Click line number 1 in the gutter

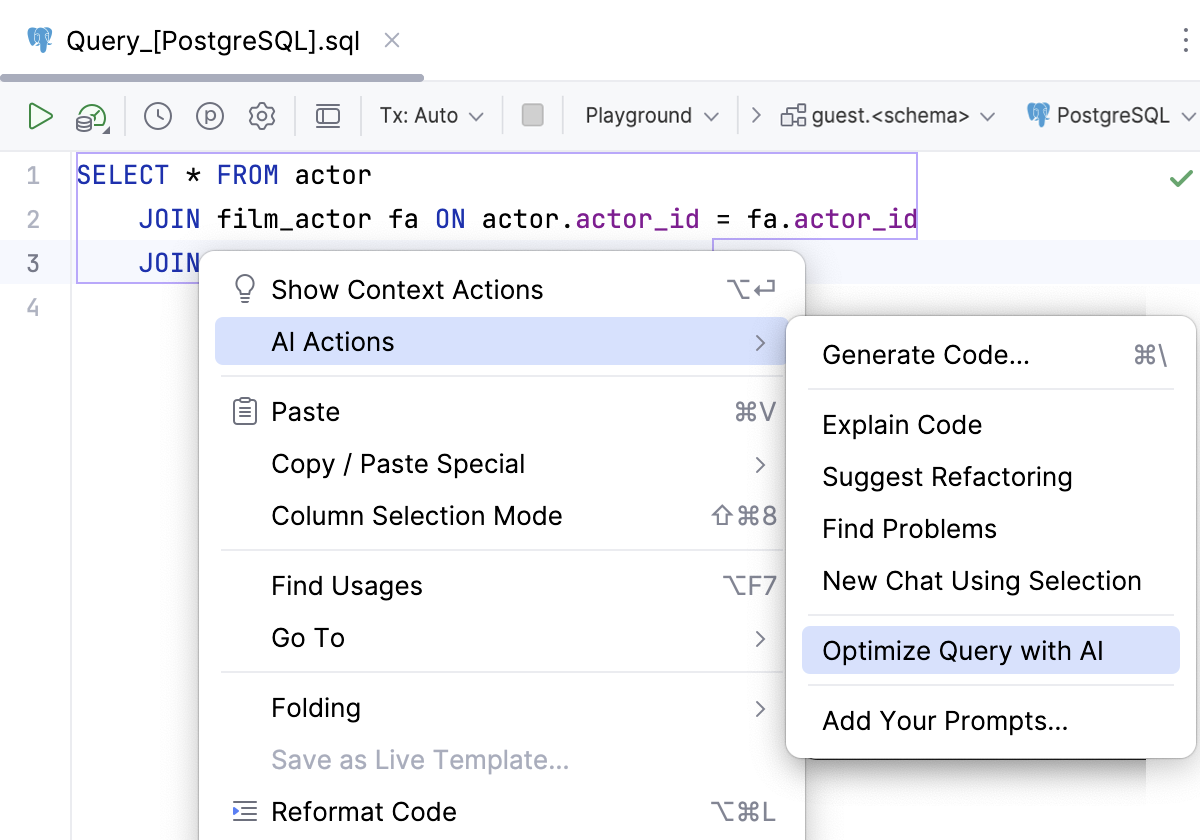click(34, 176)
